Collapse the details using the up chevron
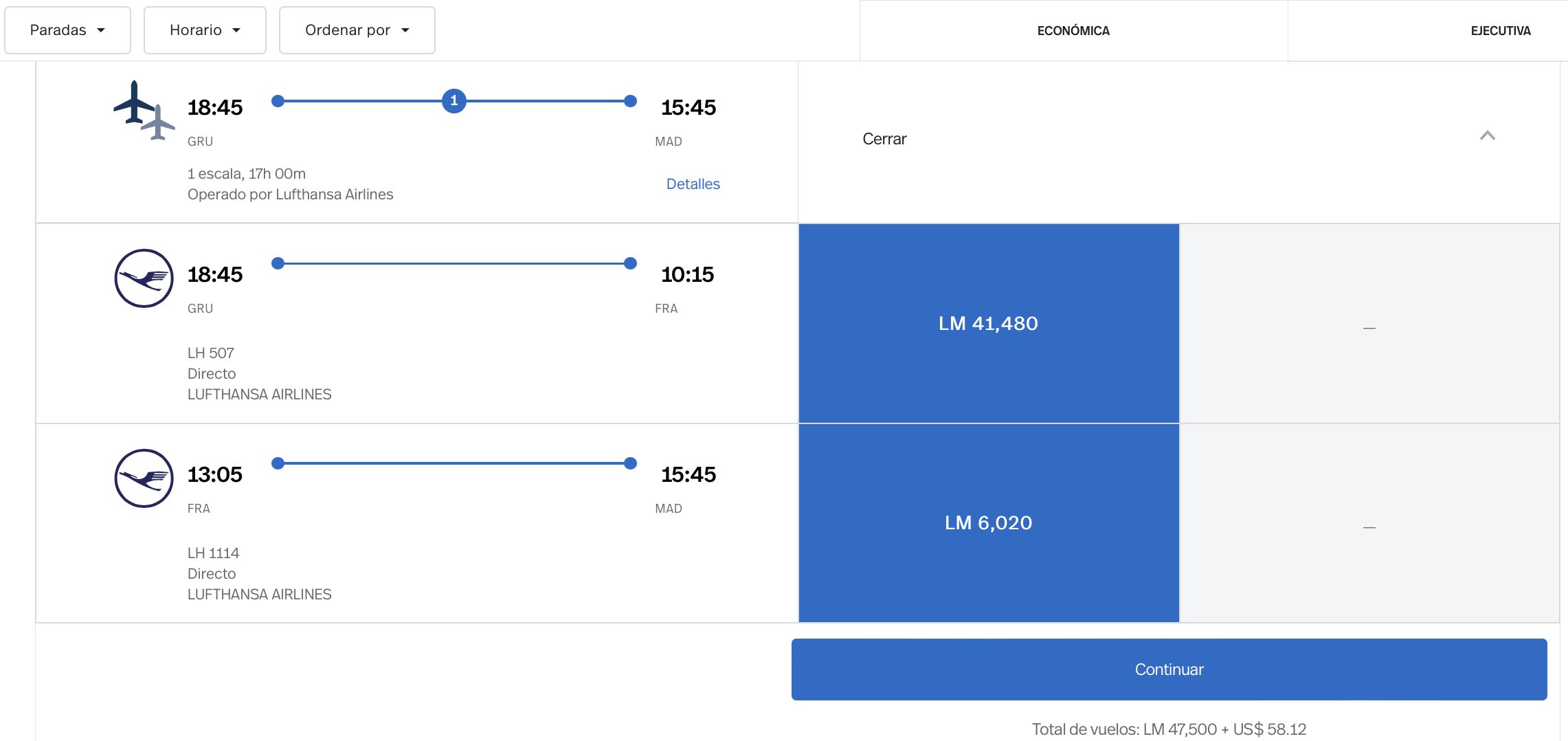The height and width of the screenshot is (741, 1568). (1487, 136)
